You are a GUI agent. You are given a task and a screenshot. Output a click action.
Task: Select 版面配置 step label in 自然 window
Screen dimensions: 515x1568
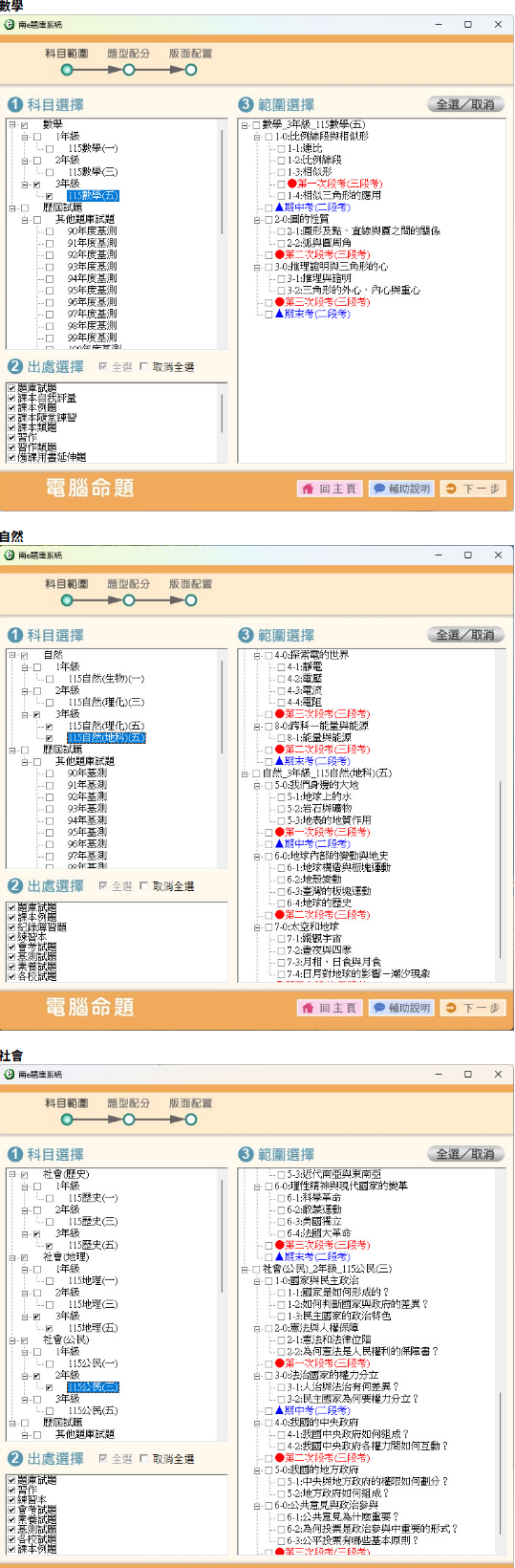click(191, 584)
